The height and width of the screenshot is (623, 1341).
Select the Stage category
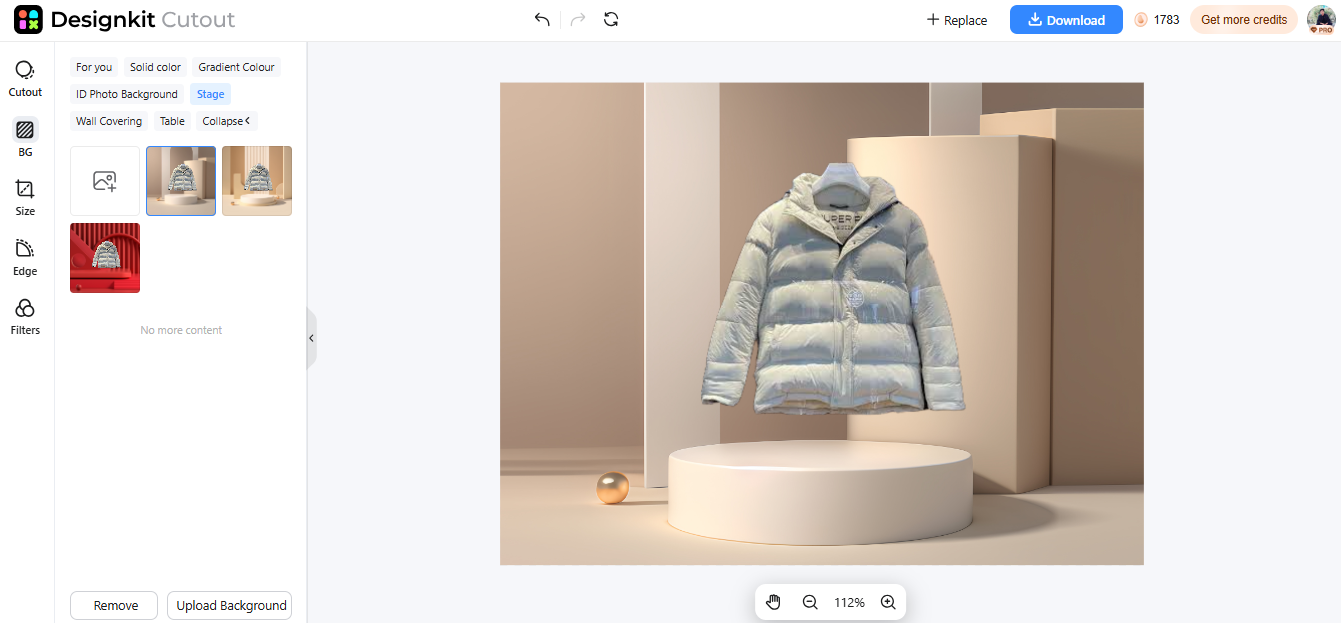coord(210,94)
